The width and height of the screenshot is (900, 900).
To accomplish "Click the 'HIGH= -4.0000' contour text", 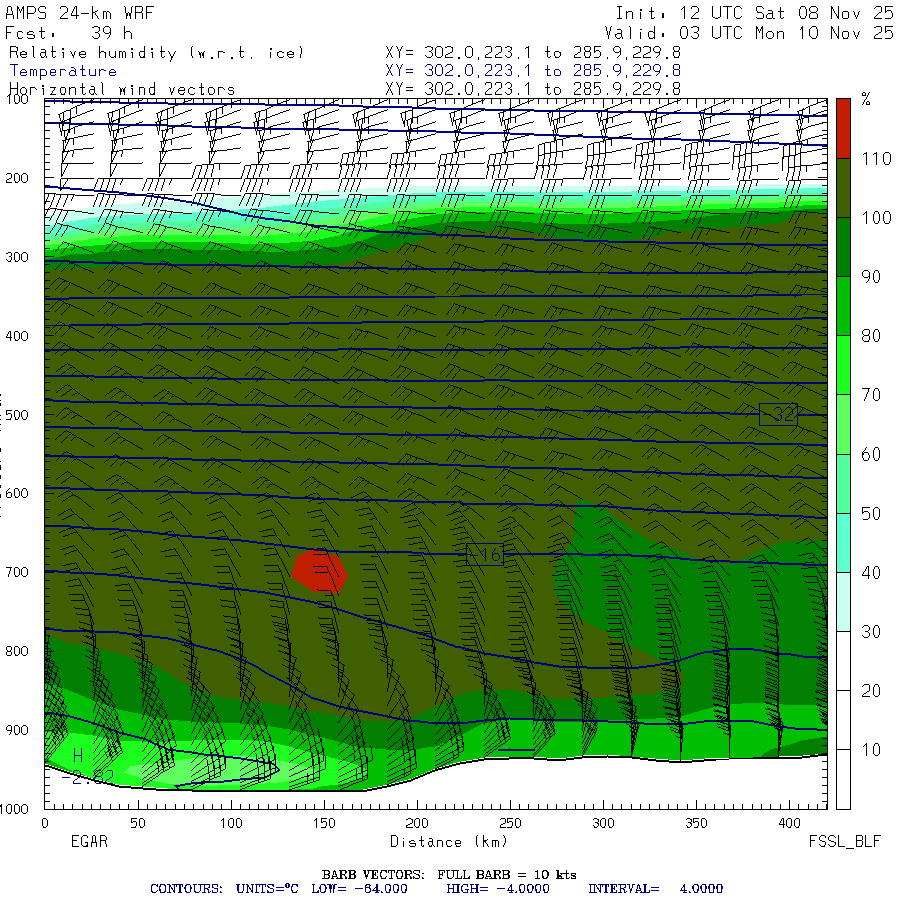I will pyautogui.click(x=498, y=889).
